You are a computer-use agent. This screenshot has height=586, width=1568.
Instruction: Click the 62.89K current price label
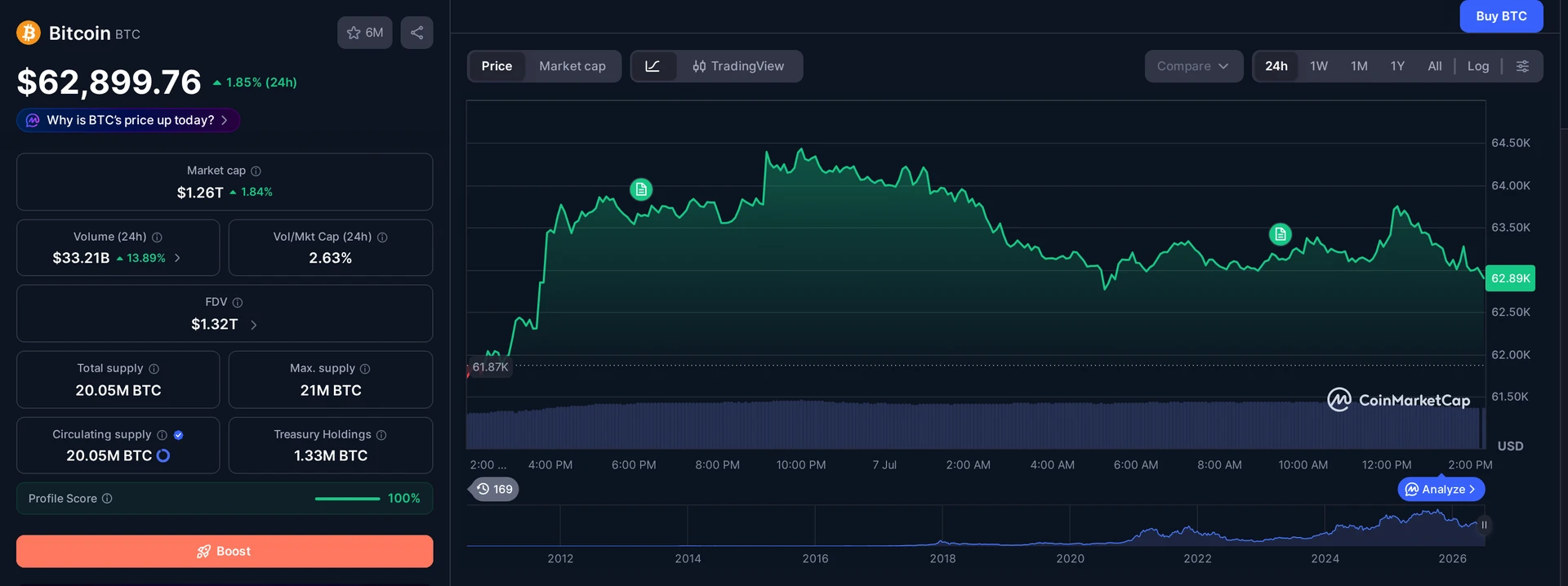[x=1510, y=278]
